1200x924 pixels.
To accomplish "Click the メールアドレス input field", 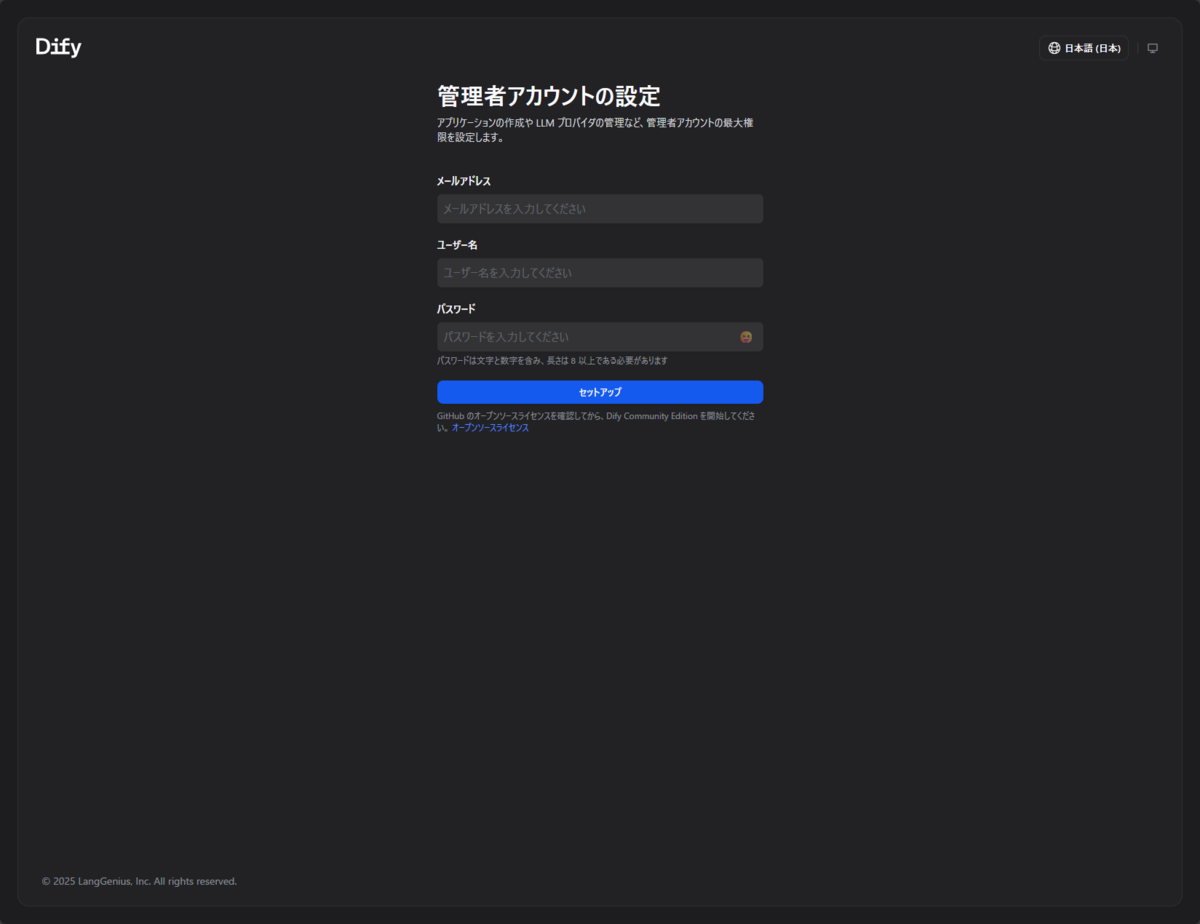I will (599, 208).
